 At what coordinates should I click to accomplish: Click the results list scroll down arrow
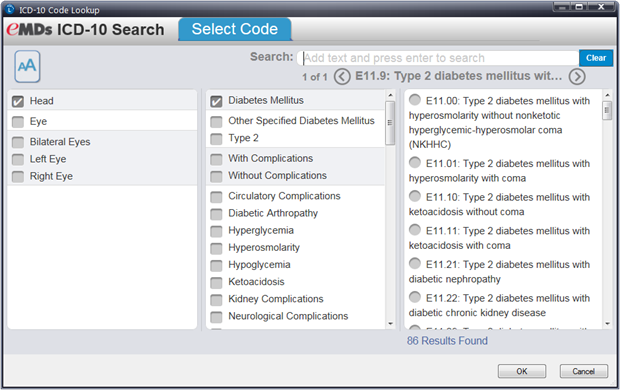tap(607, 324)
